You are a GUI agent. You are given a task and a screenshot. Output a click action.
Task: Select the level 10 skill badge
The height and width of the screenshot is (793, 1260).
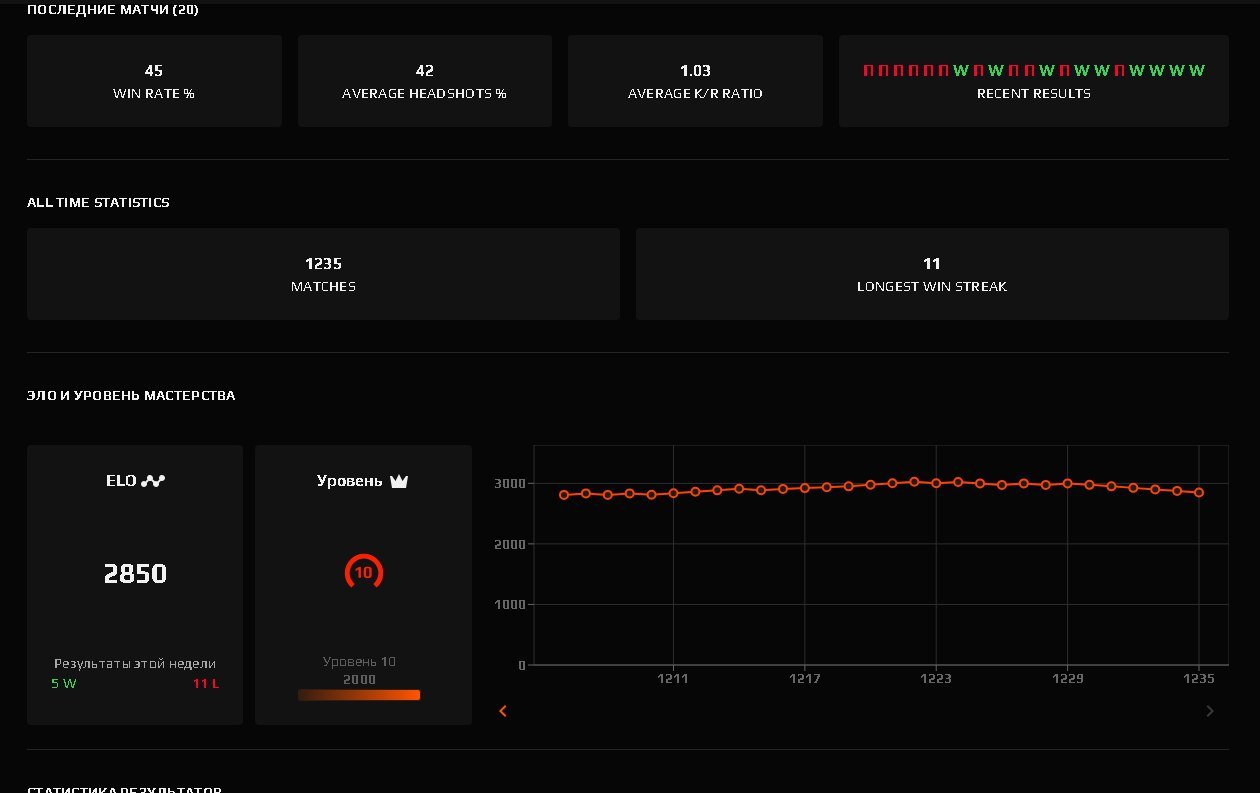pyautogui.click(x=363, y=571)
